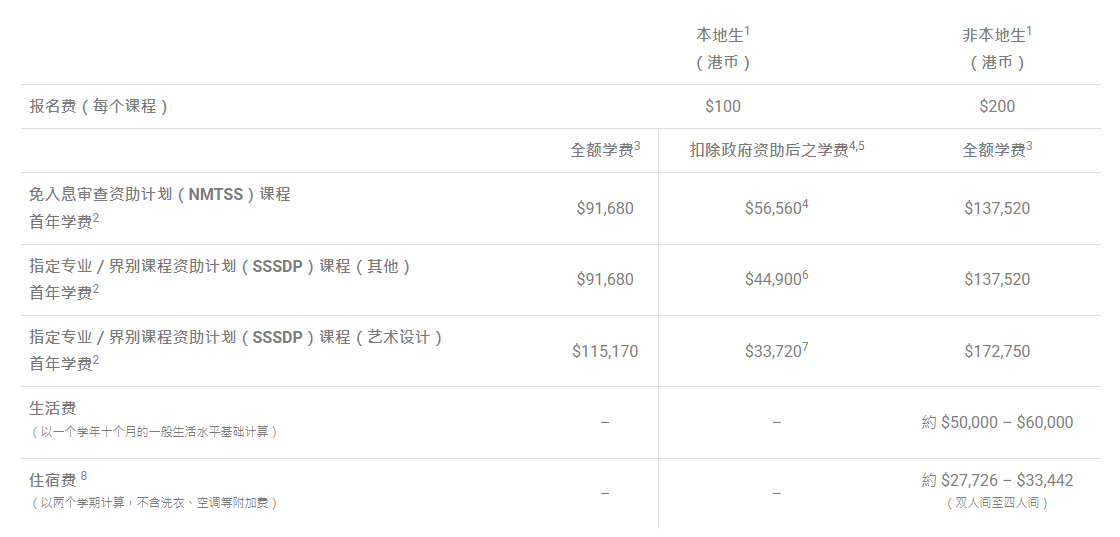Click the 扣除政府资助后之学费 column heading
Viewport: 1120px width, 537px height.
(769, 150)
